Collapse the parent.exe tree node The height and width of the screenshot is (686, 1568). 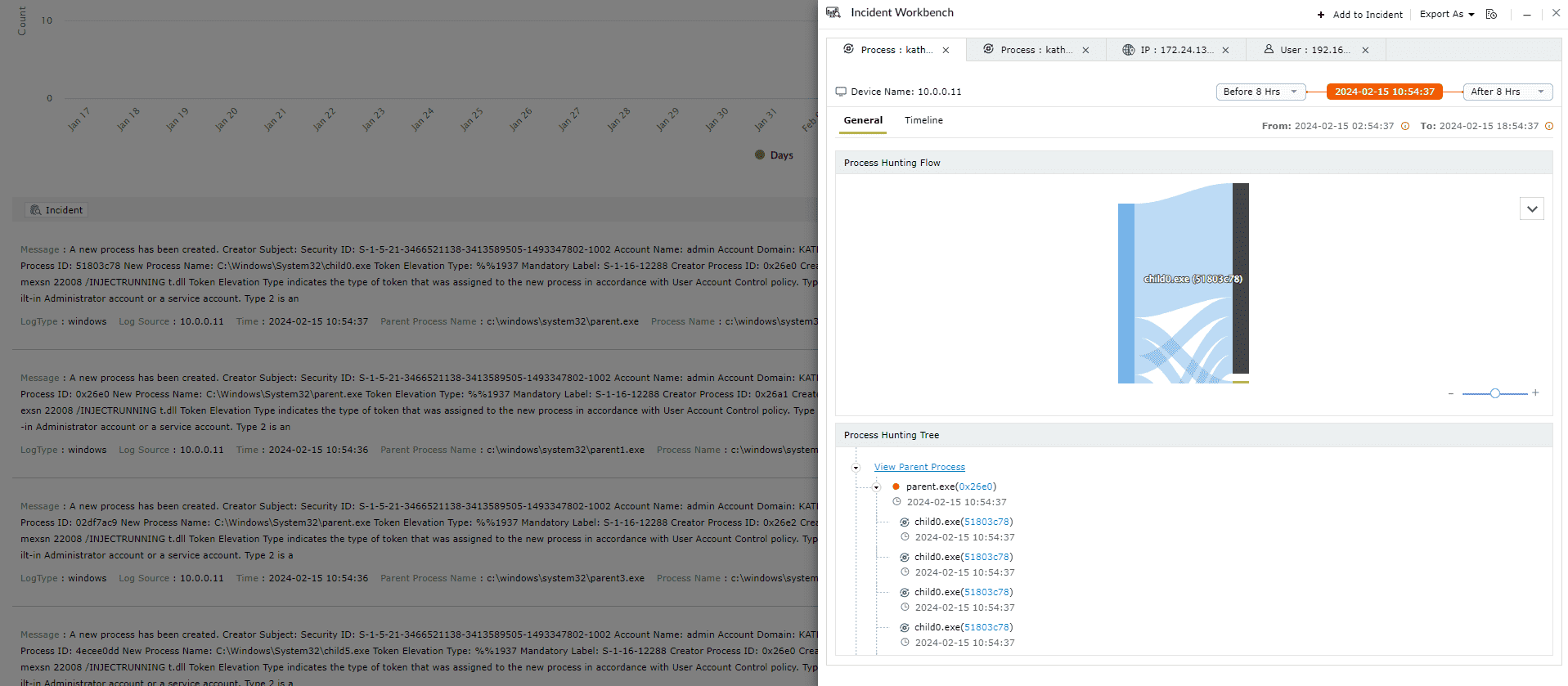click(x=876, y=487)
